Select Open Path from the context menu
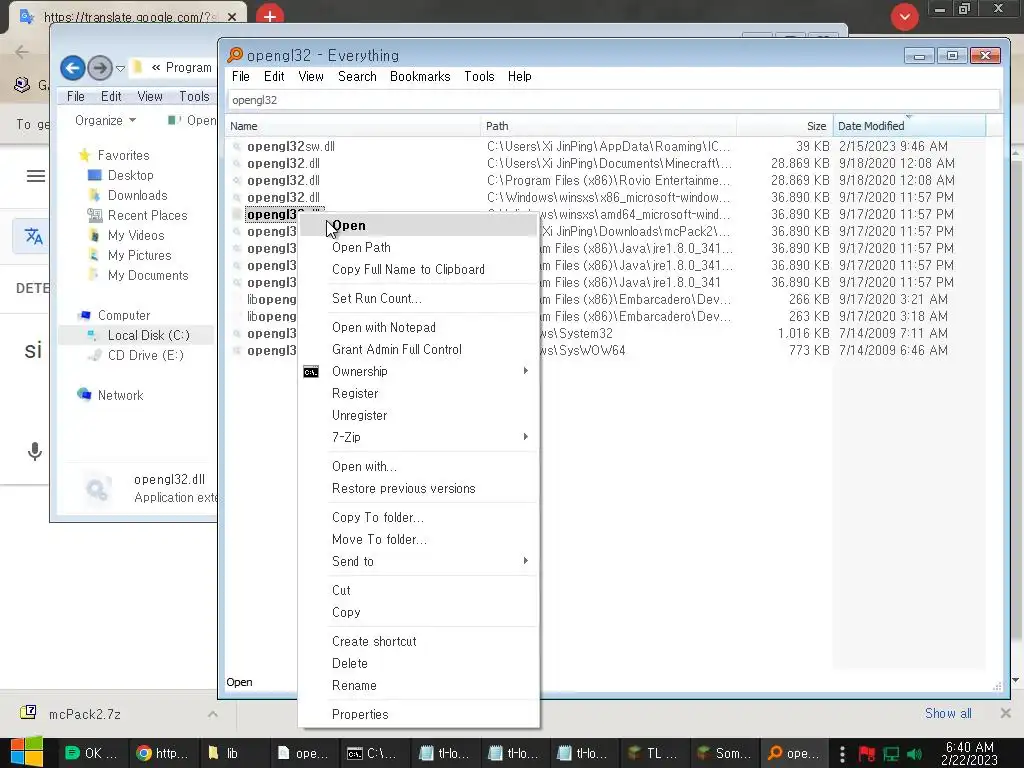 pos(418,248)
